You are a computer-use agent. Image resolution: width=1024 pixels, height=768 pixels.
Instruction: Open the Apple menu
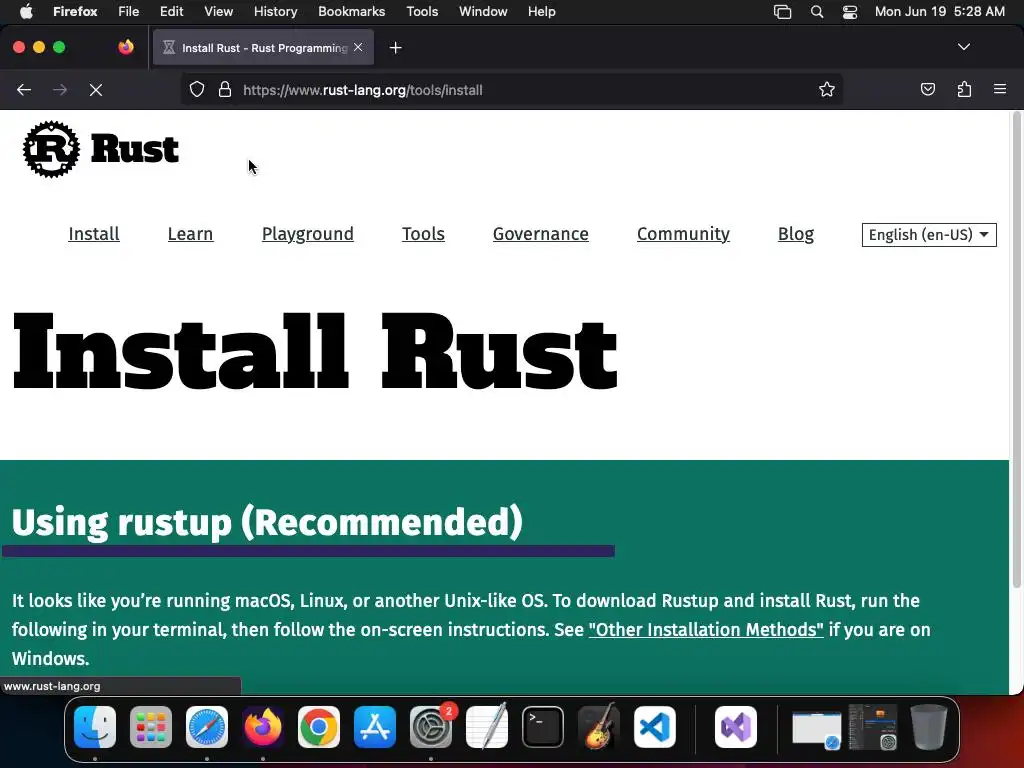[26, 11]
